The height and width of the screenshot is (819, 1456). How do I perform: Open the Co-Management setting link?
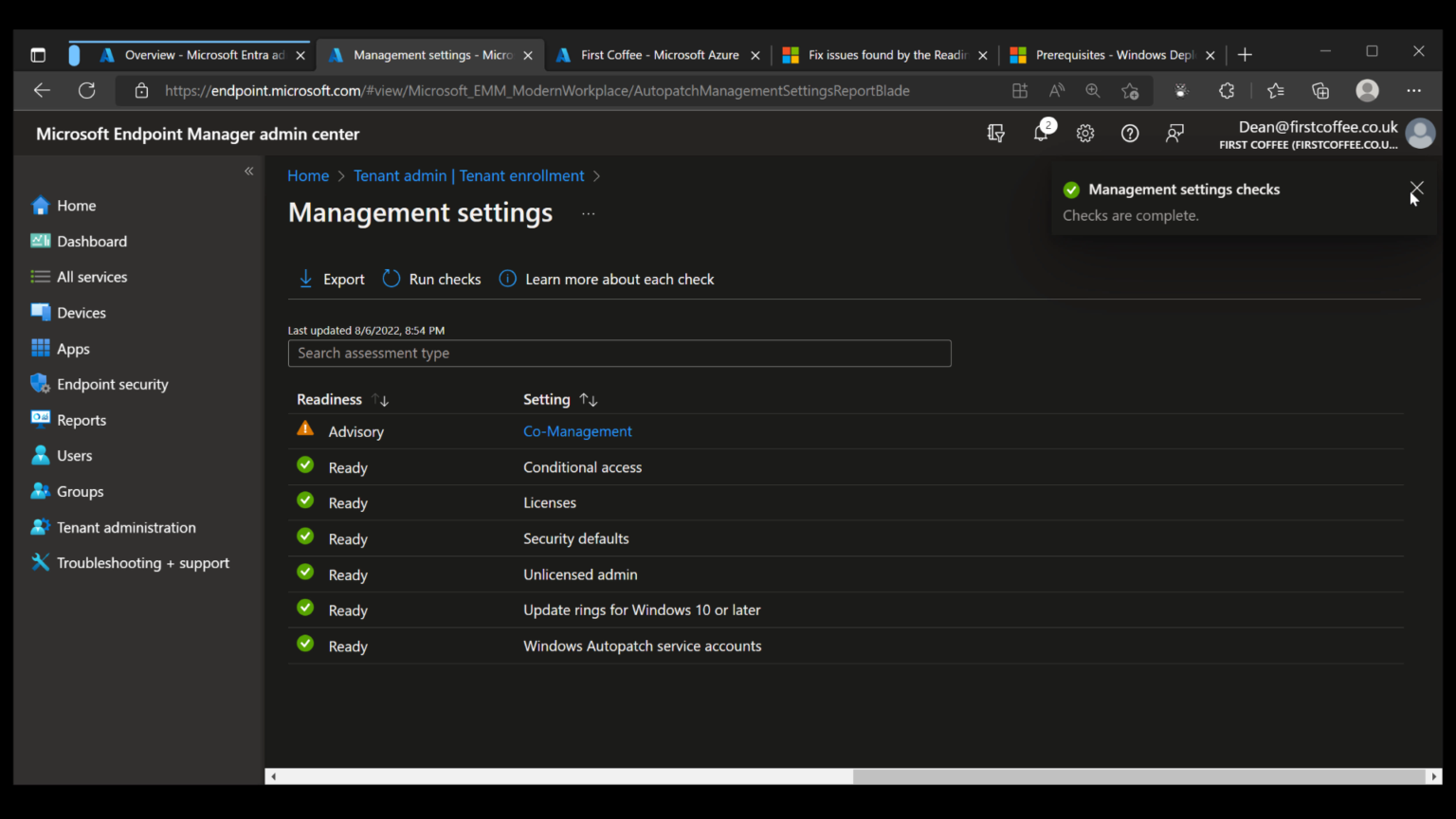[577, 431]
